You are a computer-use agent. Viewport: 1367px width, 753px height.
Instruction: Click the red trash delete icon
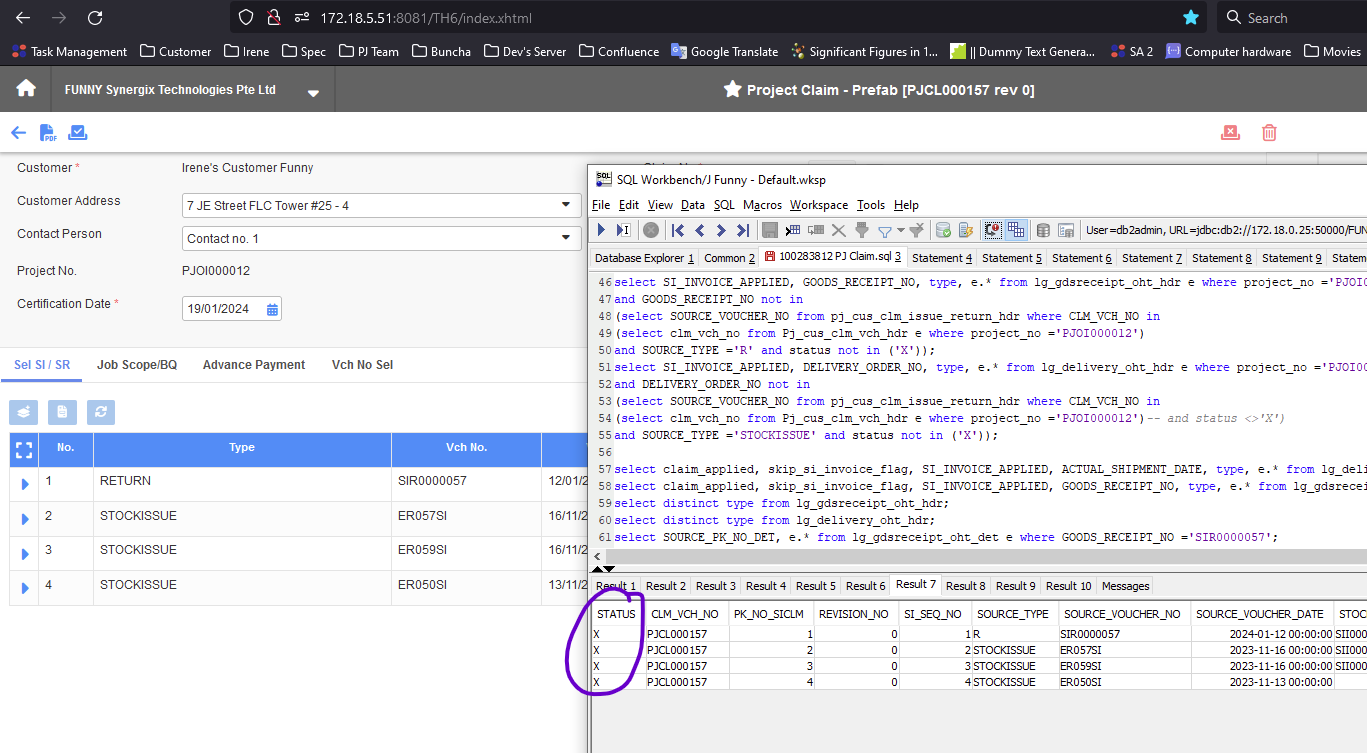click(x=1269, y=133)
